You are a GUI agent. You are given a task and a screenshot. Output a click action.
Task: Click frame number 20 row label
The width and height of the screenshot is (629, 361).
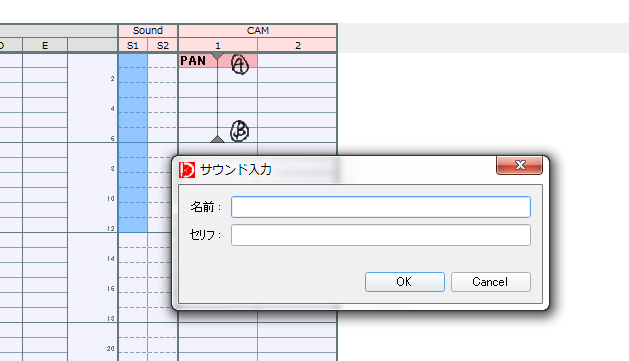(x=111, y=349)
